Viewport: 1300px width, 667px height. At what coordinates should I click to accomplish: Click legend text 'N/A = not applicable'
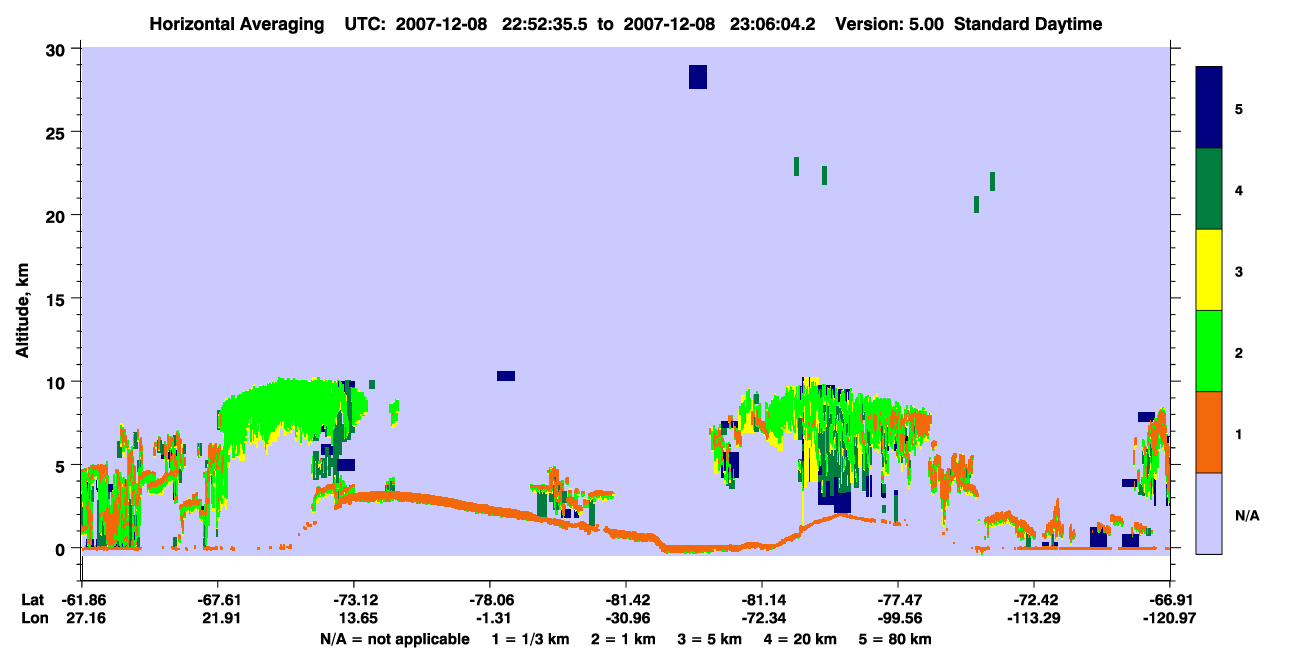point(394,638)
